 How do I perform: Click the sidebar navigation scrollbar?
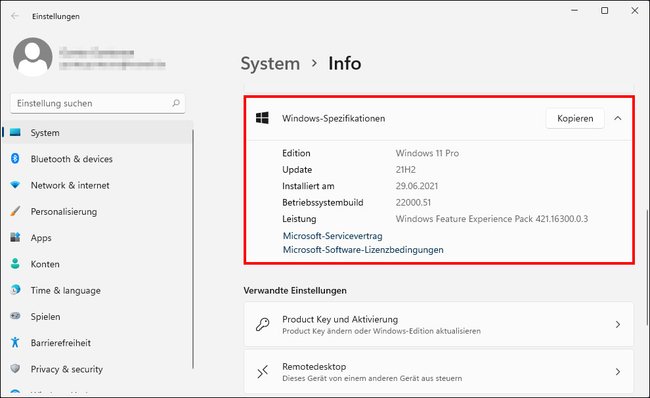(193, 249)
